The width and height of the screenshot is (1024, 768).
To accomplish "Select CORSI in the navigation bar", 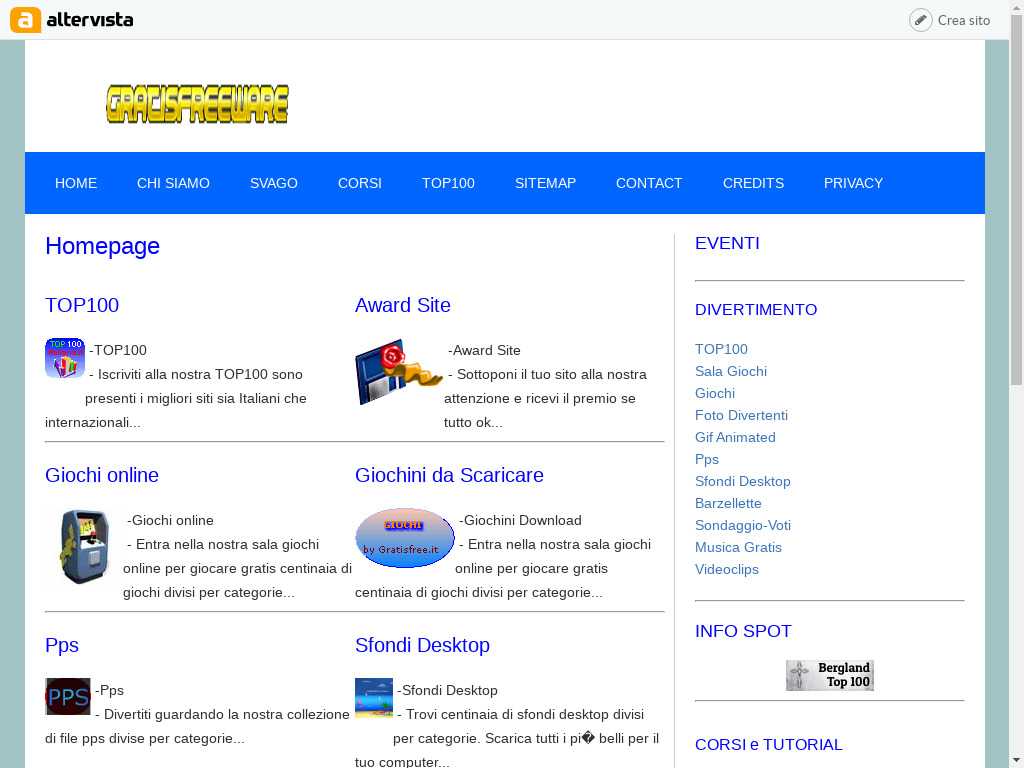I will [x=360, y=183].
